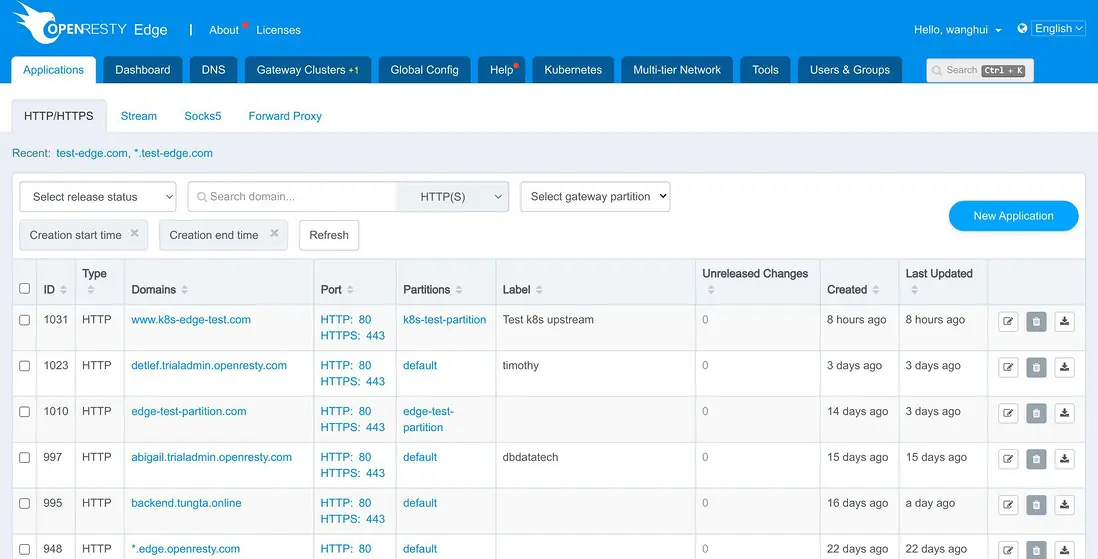Click the trash icon for abigail.trialadmin.openresty.com
This screenshot has height=559, width=1098.
pyautogui.click(x=1036, y=459)
